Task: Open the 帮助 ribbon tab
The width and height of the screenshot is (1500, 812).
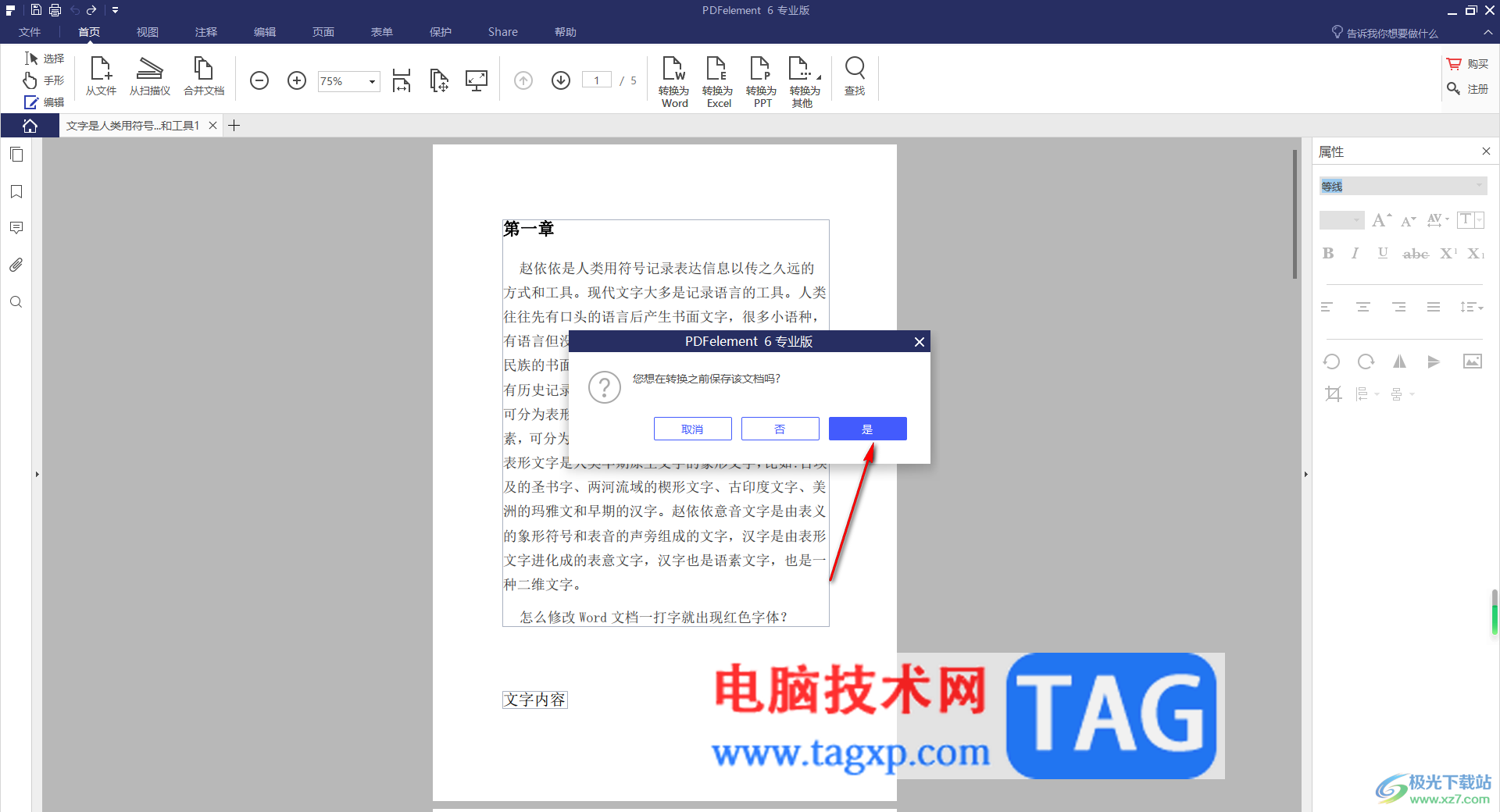Action: pos(566,32)
